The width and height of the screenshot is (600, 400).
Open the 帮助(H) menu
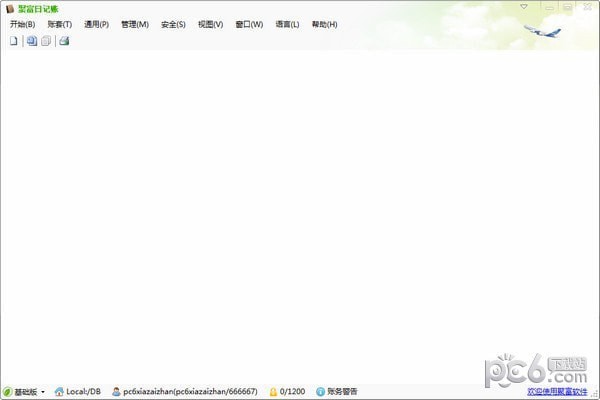point(324,24)
